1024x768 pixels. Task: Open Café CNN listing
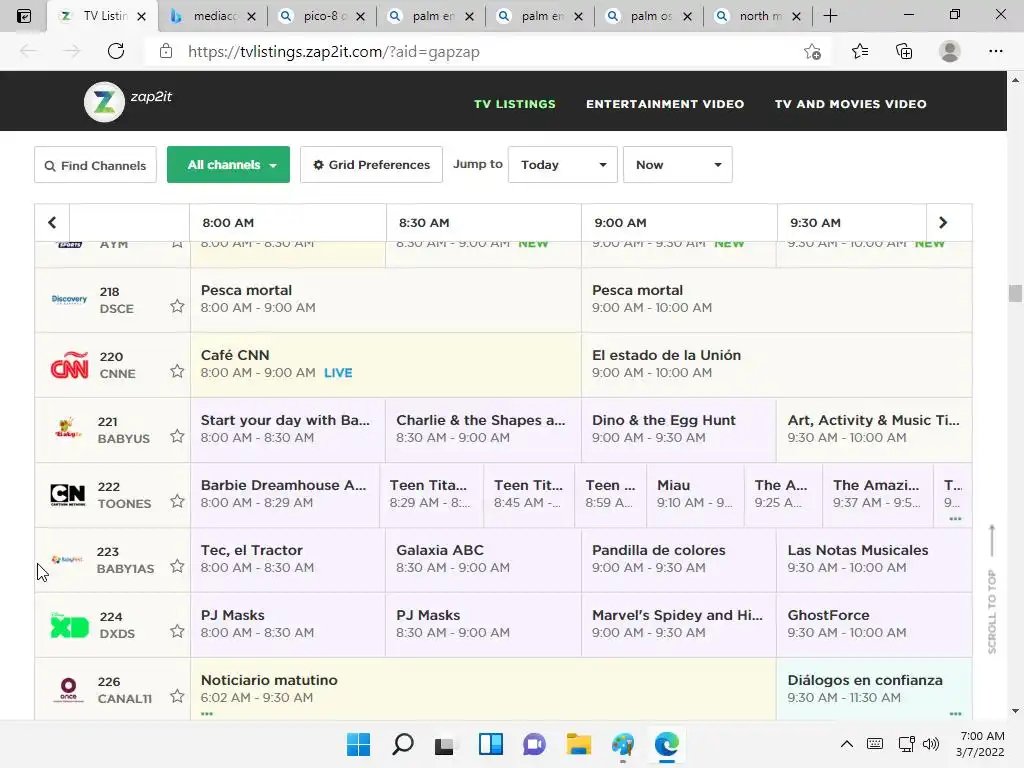click(x=386, y=364)
